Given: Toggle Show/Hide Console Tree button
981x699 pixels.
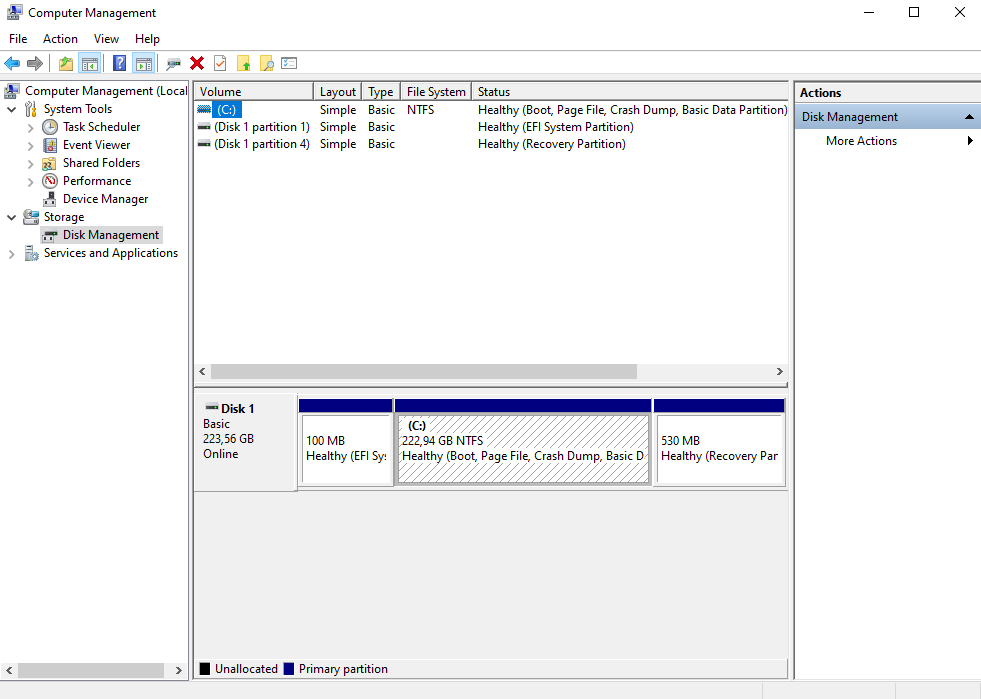Looking at the screenshot, I should click(x=90, y=64).
